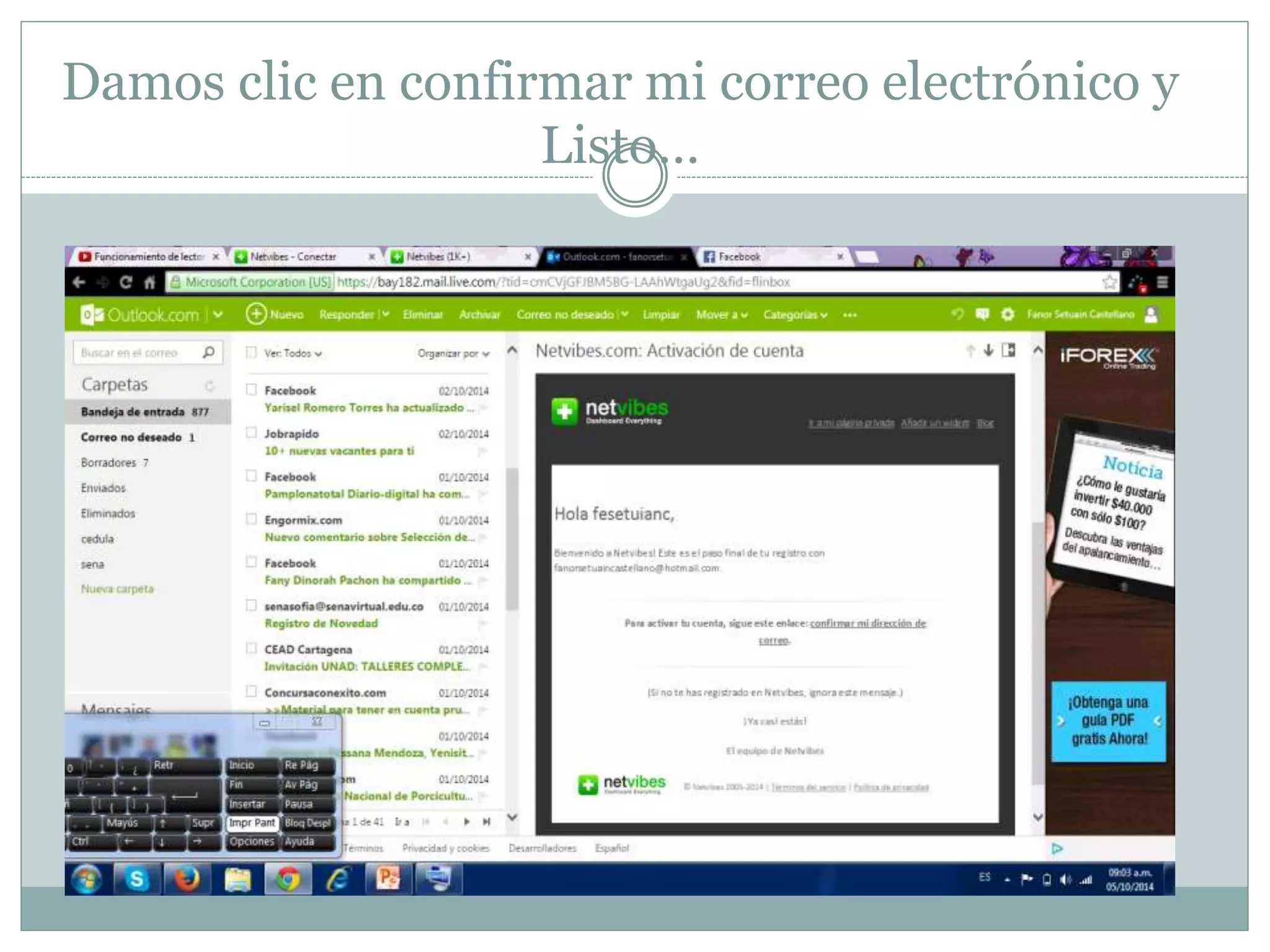Image resolution: width=1270 pixels, height=952 pixels.
Task: Click the search magnifier icon
Action: coord(209,352)
